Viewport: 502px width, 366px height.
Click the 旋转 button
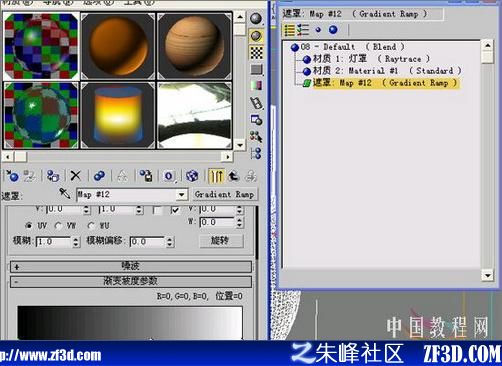click(221, 241)
